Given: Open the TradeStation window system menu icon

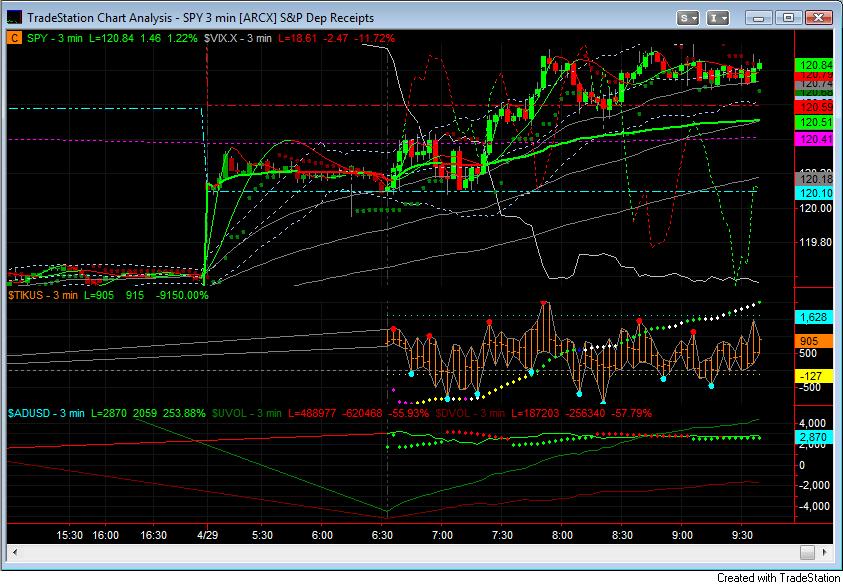Looking at the screenshot, I should click(x=15, y=18).
